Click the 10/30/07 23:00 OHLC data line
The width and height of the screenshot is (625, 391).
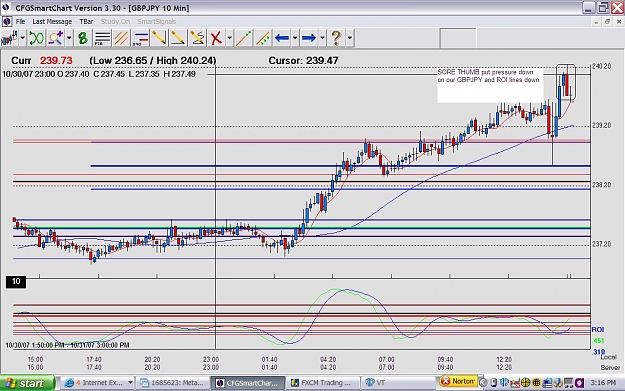[99, 74]
